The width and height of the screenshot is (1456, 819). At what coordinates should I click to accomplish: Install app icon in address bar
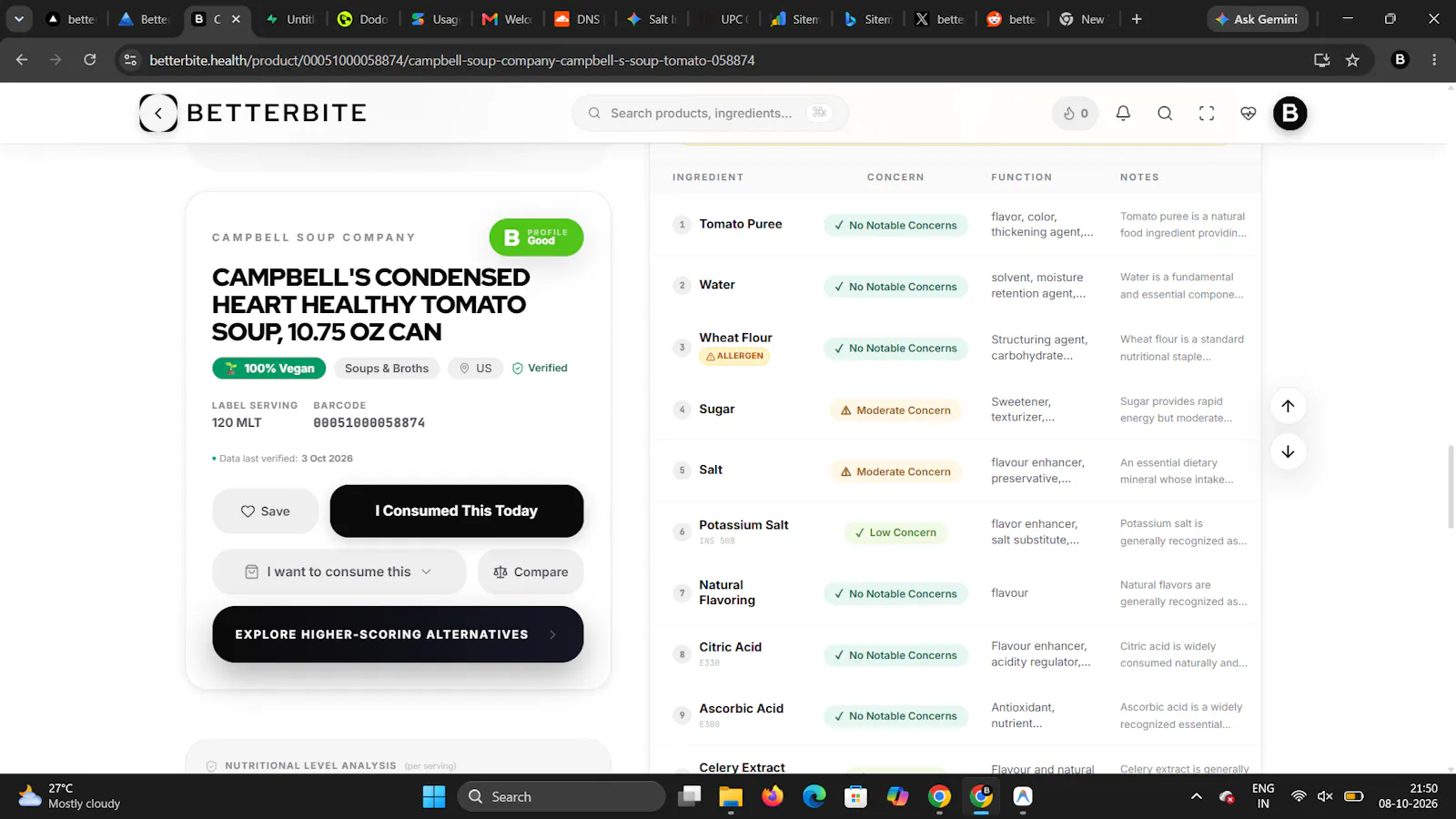click(x=1321, y=60)
